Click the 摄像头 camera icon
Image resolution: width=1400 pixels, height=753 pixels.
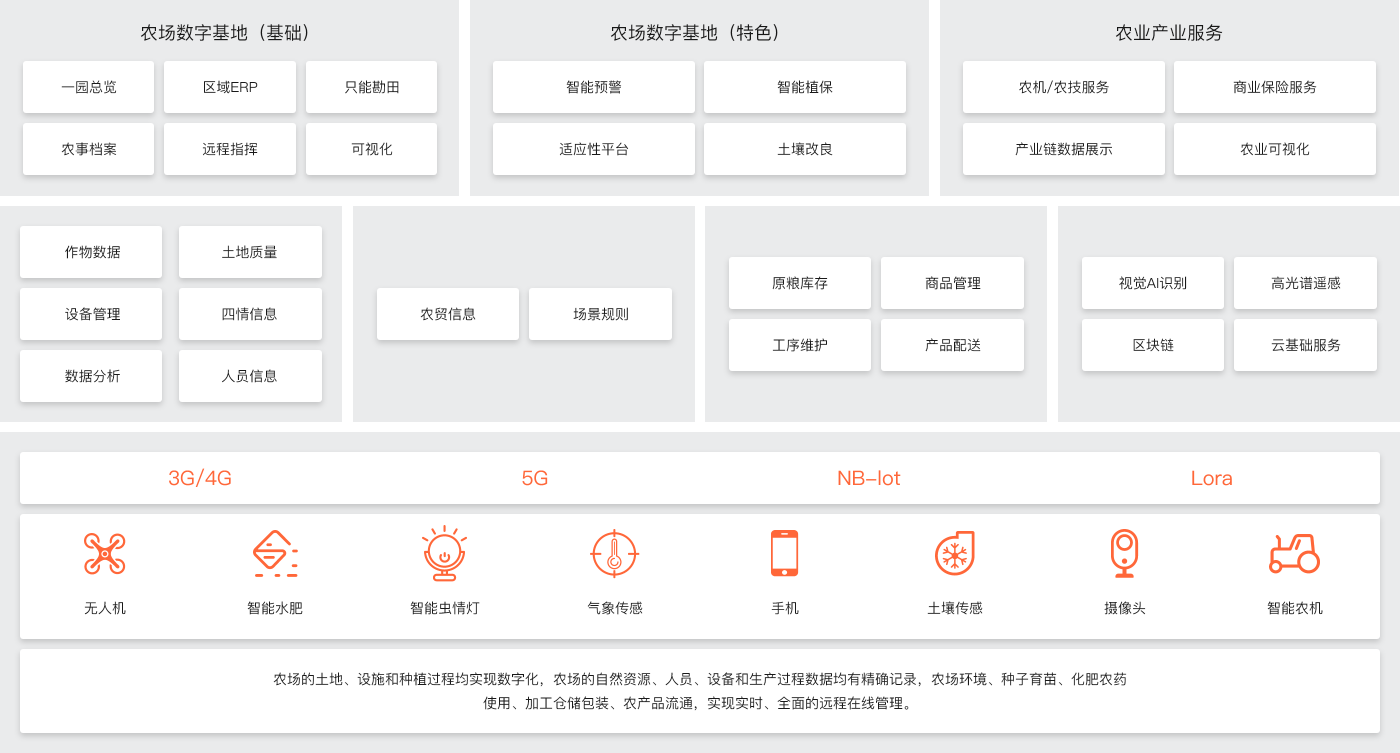pyautogui.click(x=1125, y=553)
